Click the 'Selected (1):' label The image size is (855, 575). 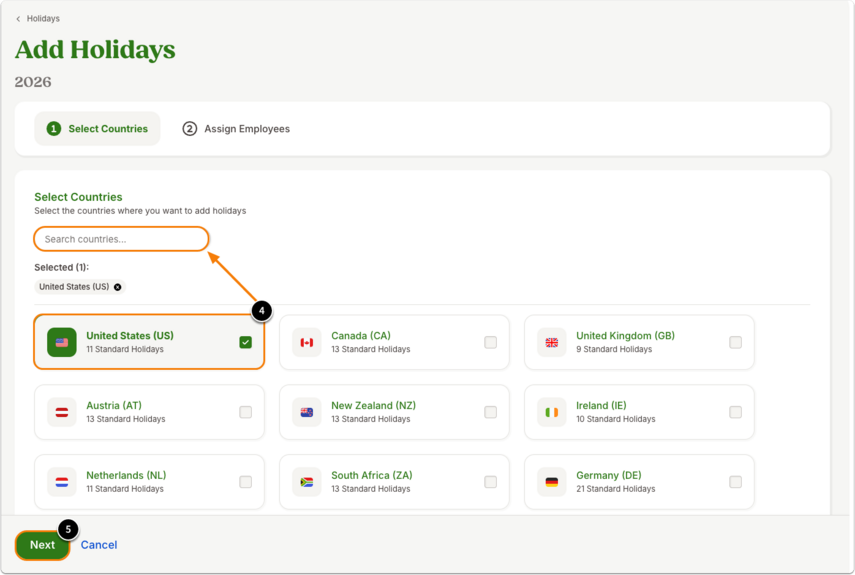tap(62, 267)
